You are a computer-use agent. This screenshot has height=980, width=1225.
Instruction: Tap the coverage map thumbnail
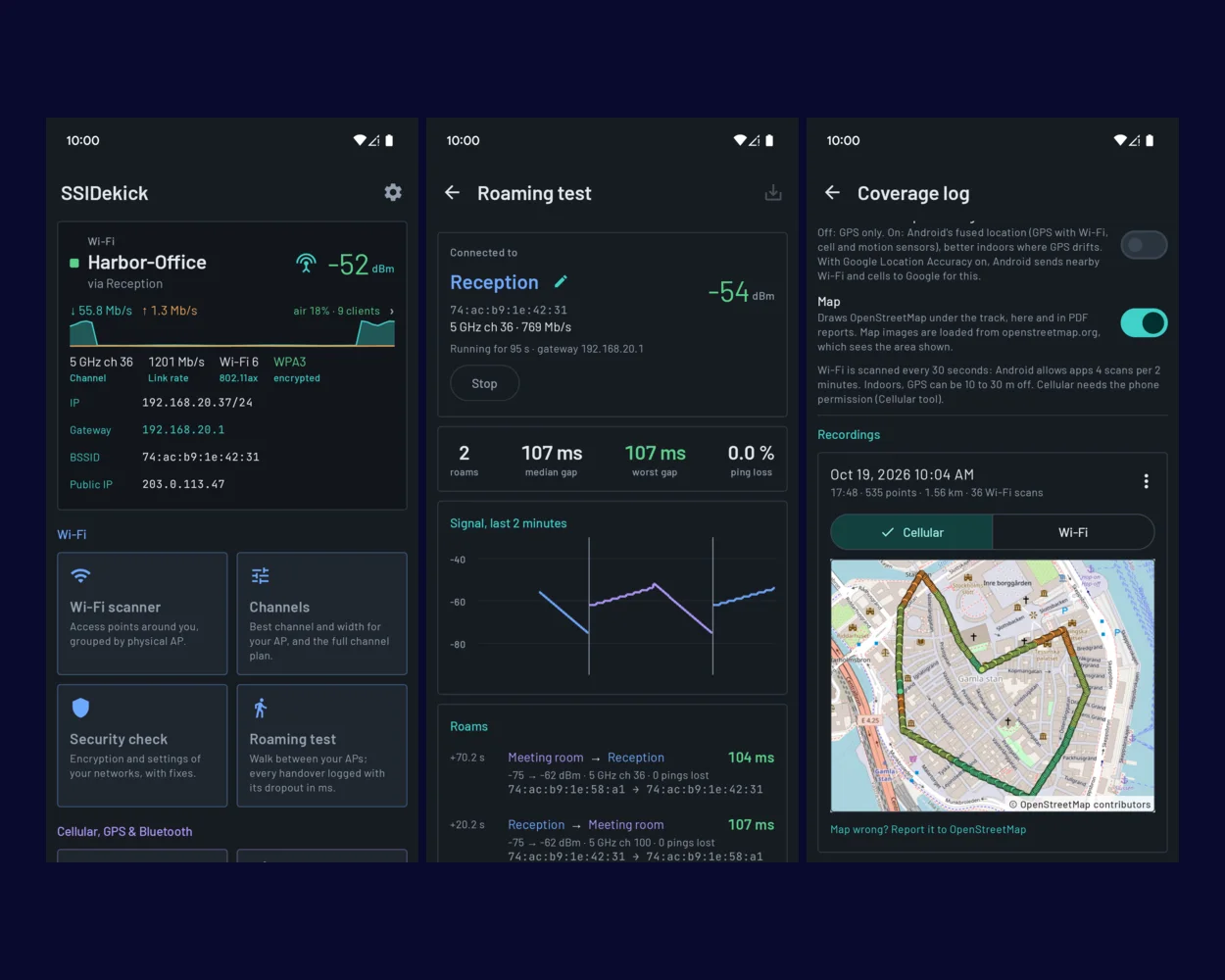tap(992, 685)
